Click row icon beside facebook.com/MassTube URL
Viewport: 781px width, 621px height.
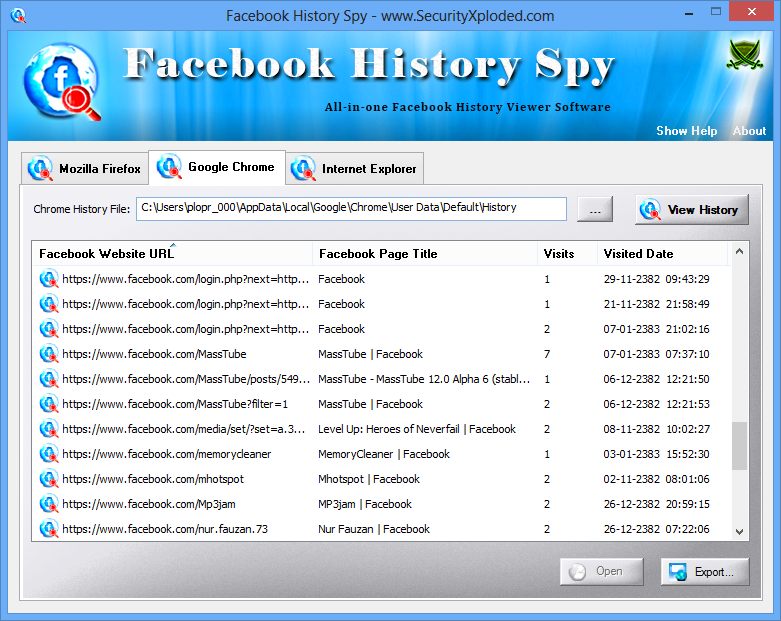[x=49, y=354]
